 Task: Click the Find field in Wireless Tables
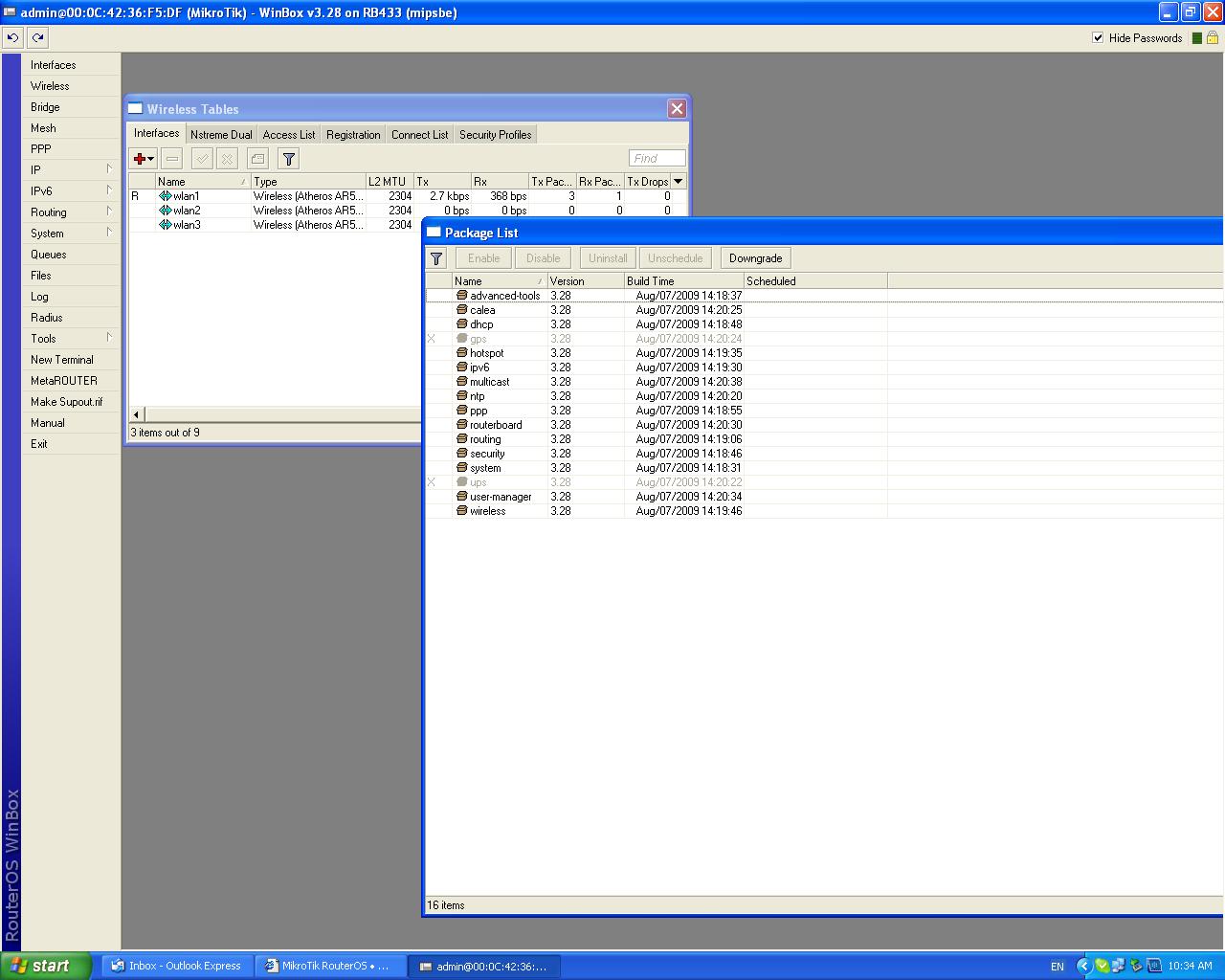(657, 158)
